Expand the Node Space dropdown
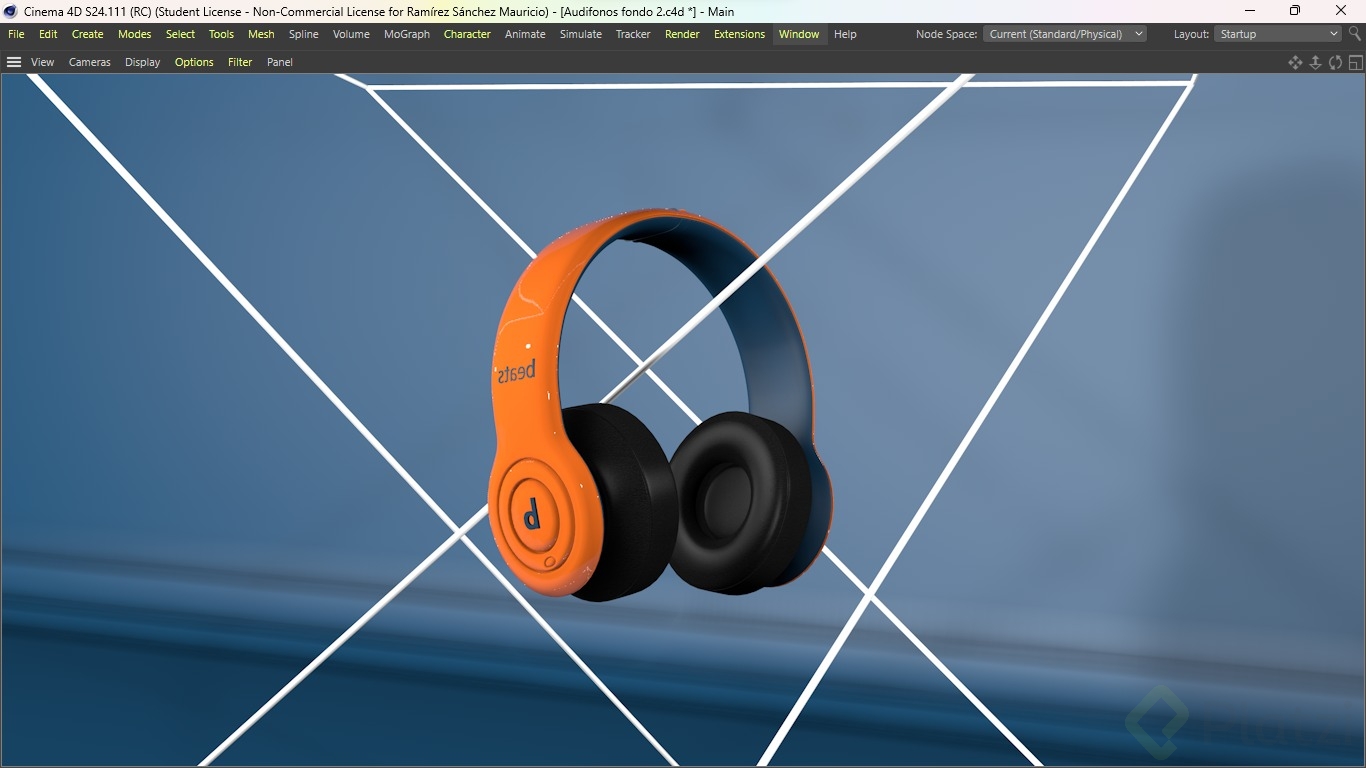This screenshot has width=1366, height=768. [x=1065, y=34]
